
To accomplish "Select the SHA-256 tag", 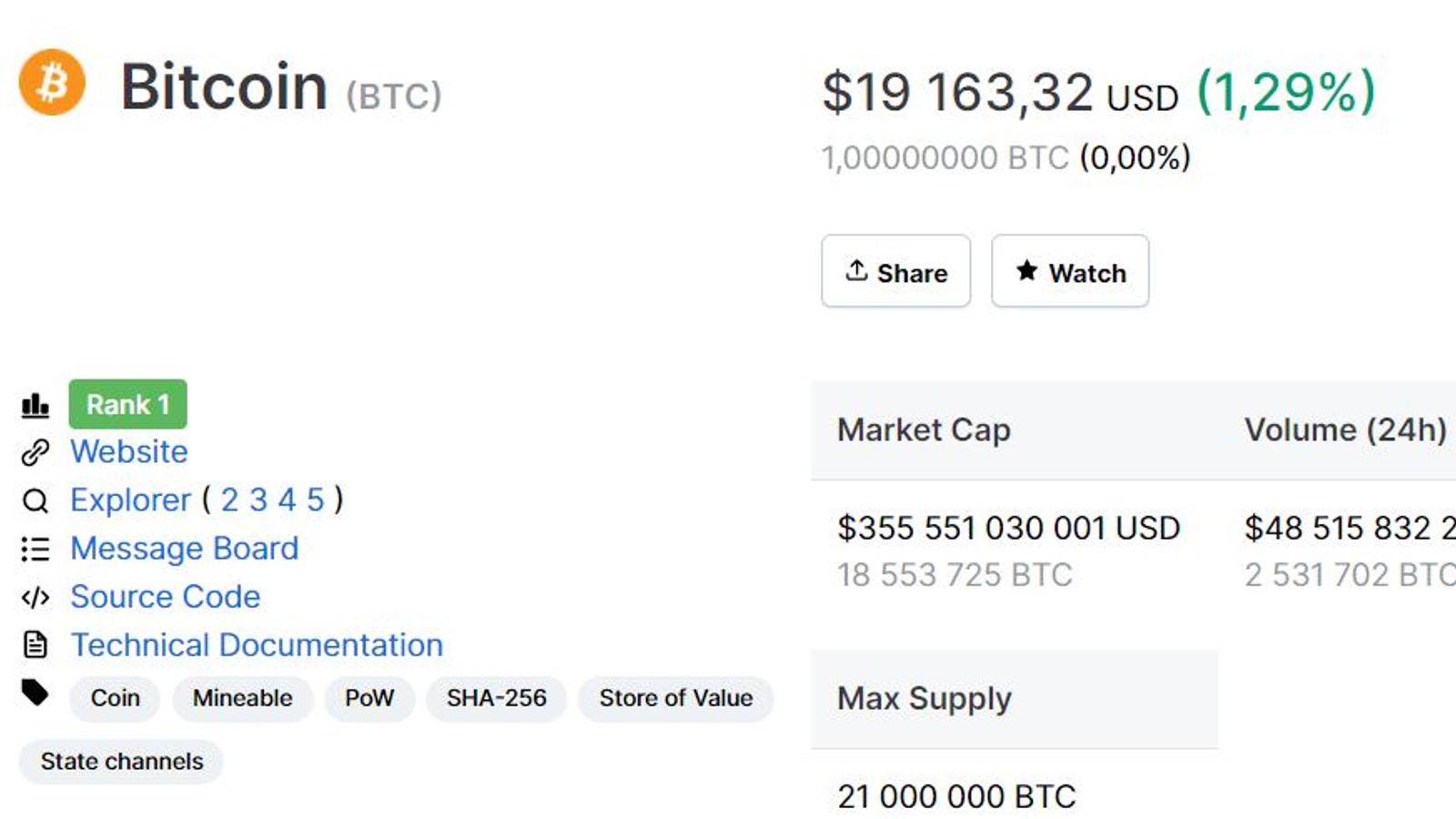I will click(496, 698).
